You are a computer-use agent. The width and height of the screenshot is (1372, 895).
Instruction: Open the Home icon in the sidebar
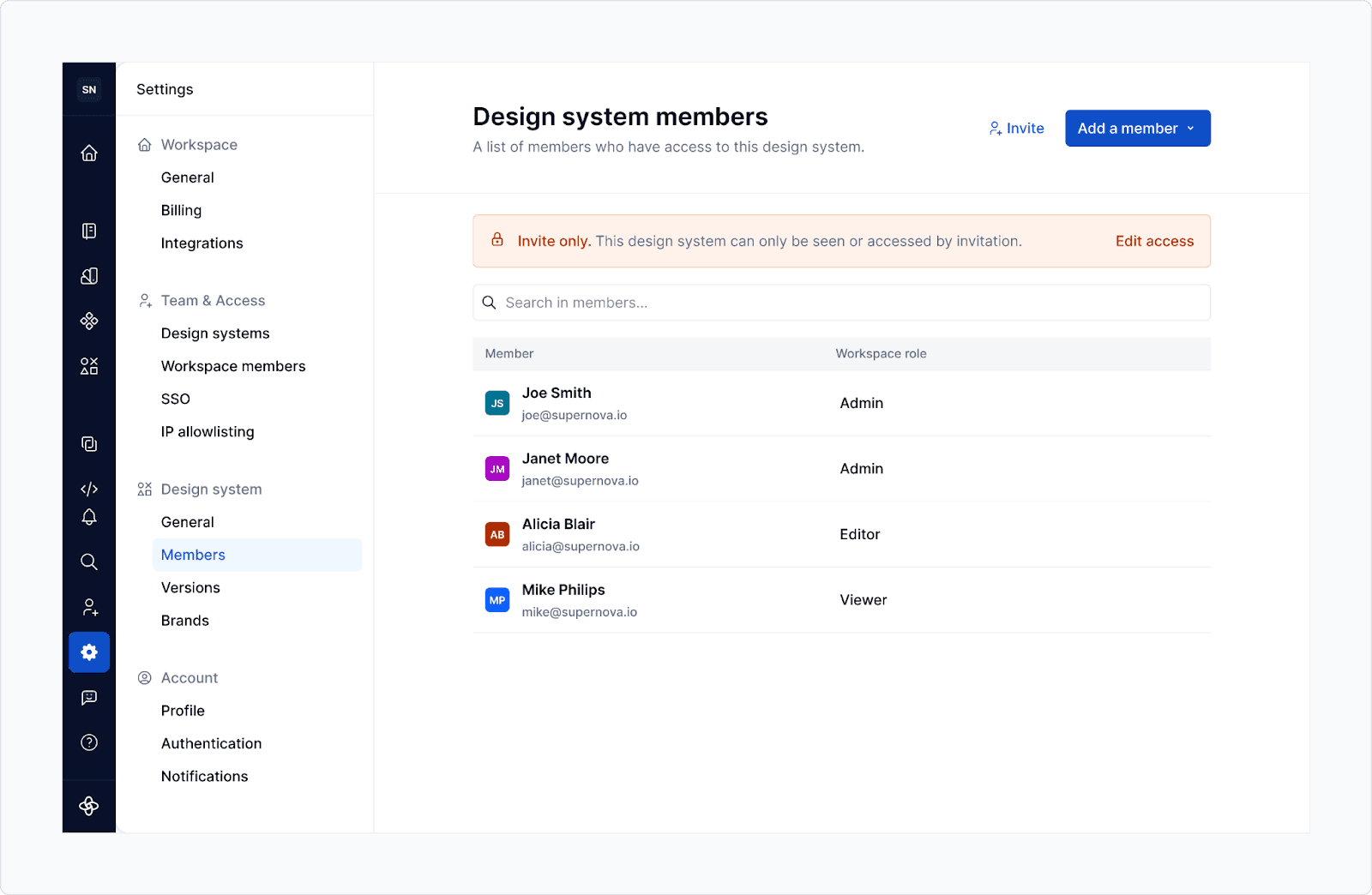(89, 153)
